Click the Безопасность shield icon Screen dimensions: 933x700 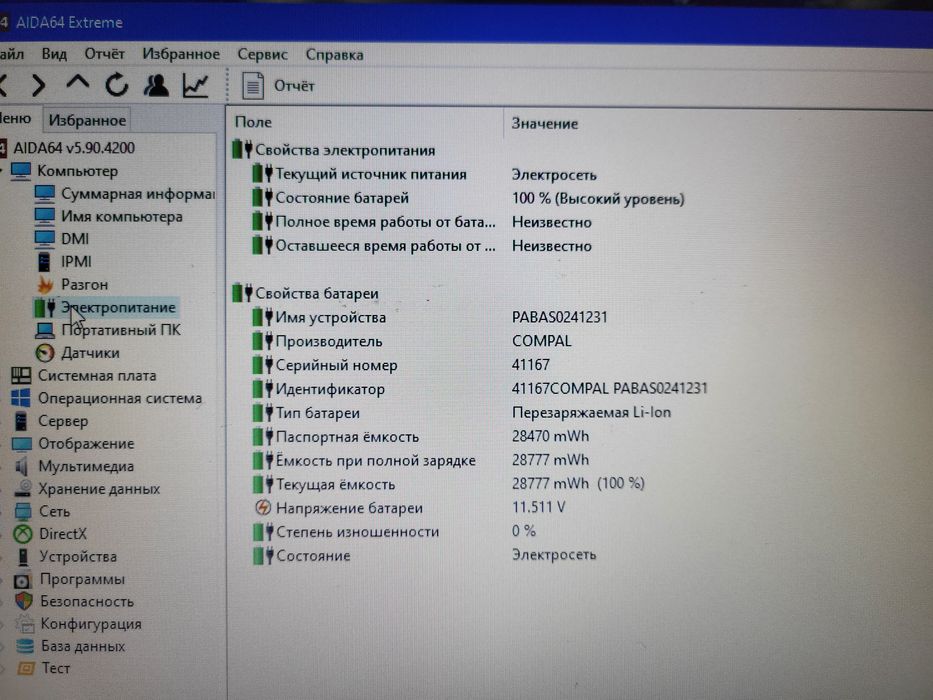click(24, 601)
